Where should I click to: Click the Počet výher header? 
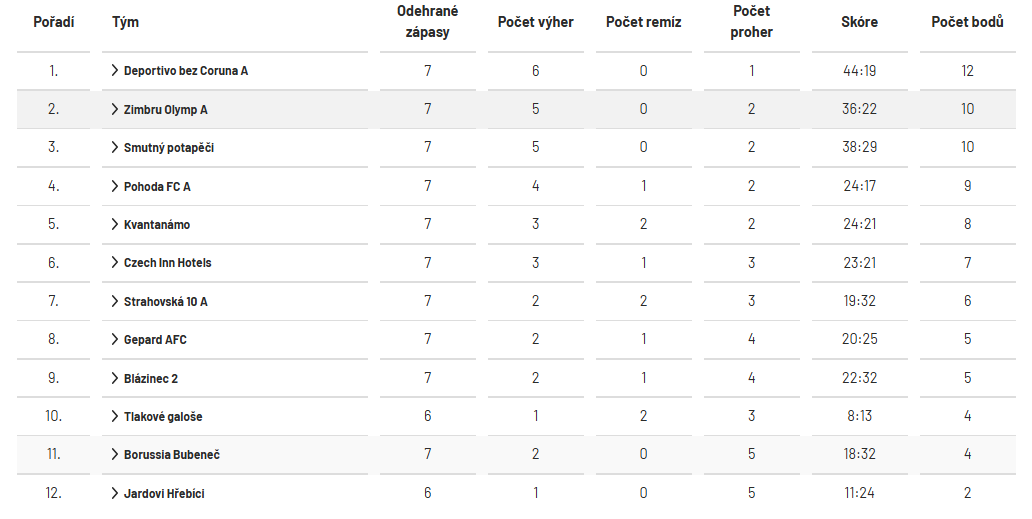coord(535,22)
